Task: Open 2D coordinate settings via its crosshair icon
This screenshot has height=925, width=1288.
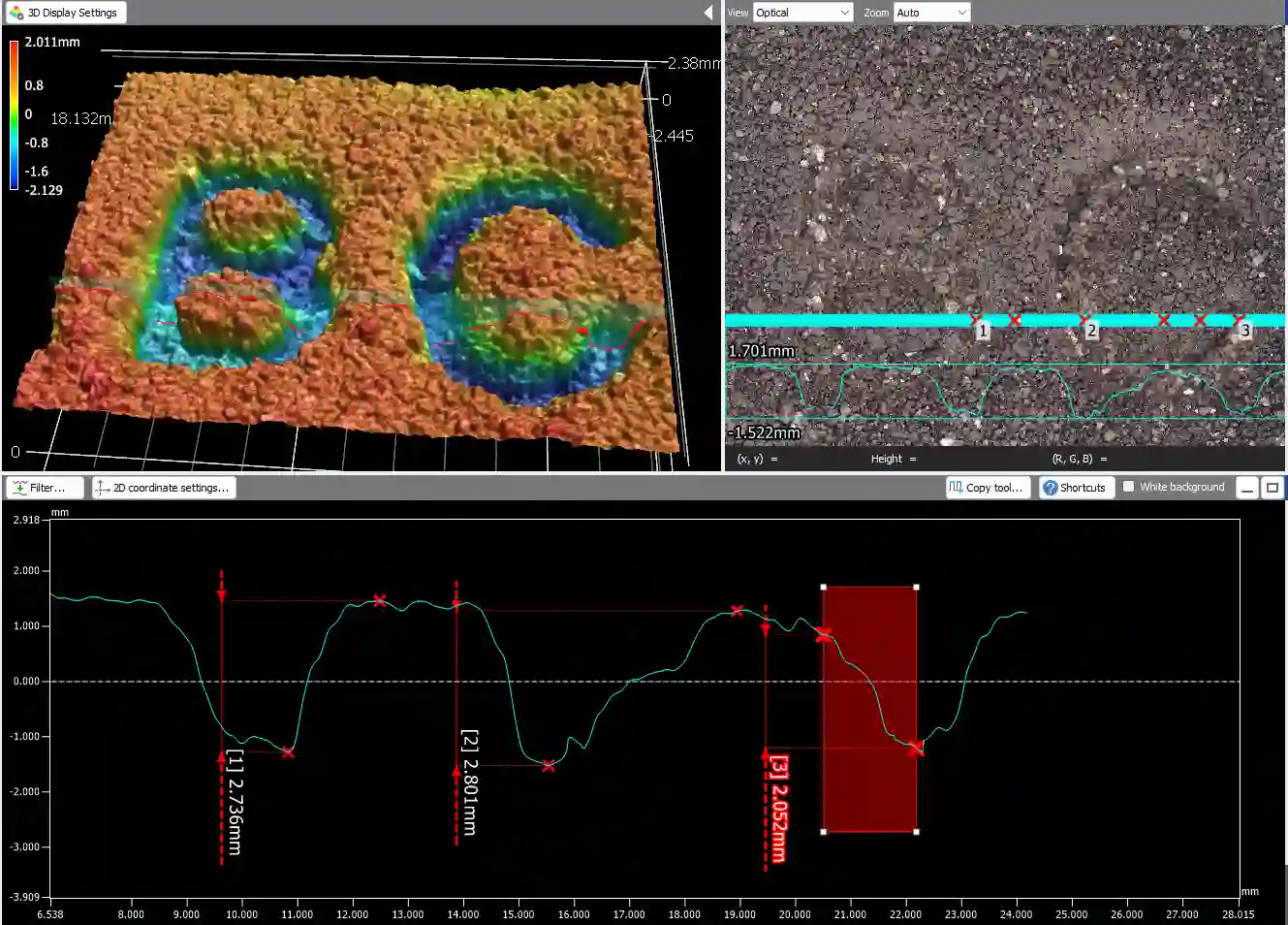Action: 103,487
